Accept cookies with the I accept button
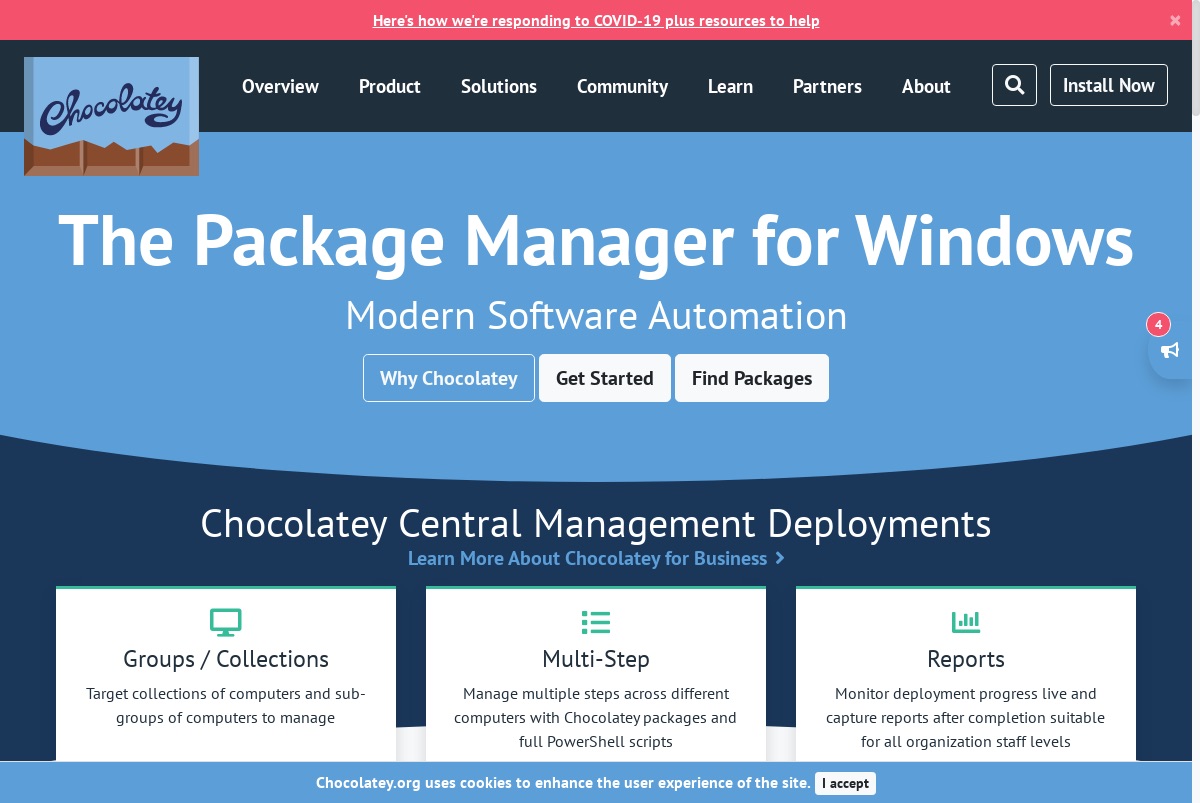1200x803 pixels. pyautogui.click(x=845, y=783)
